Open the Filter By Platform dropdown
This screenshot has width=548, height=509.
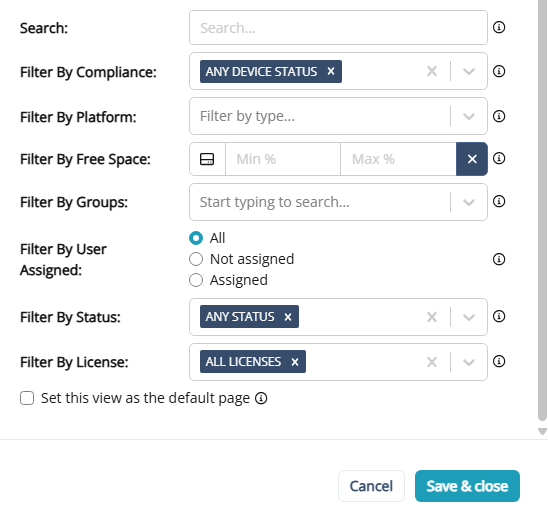(469, 116)
